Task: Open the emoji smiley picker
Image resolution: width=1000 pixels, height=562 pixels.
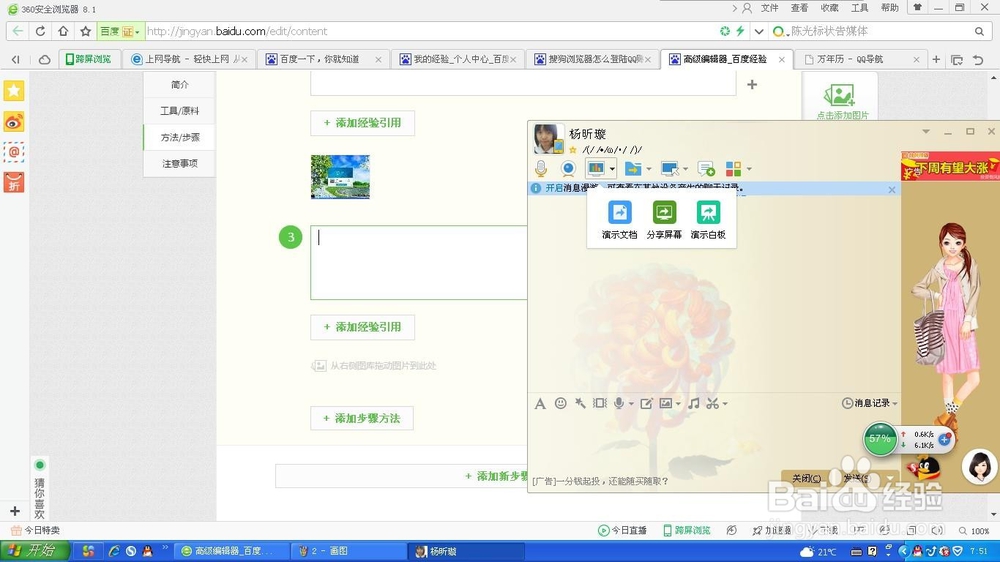Action: coord(561,403)
